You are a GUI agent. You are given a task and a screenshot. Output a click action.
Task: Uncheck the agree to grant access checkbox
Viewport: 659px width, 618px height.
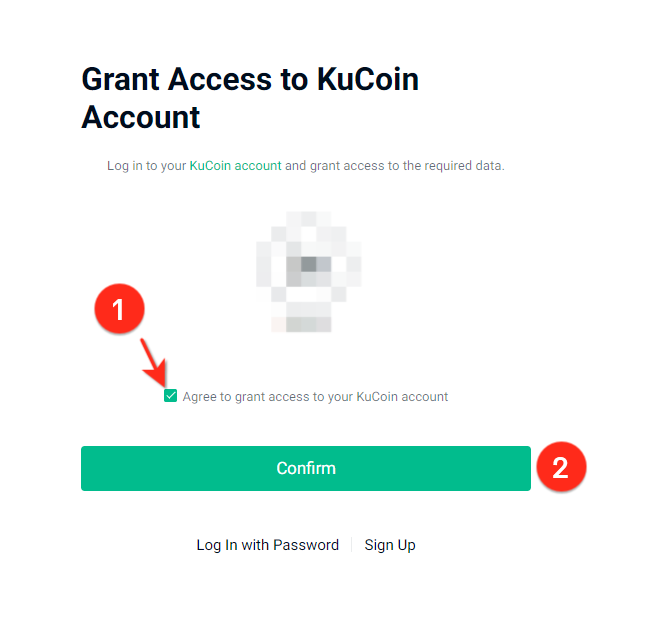[x=171, y=396]
